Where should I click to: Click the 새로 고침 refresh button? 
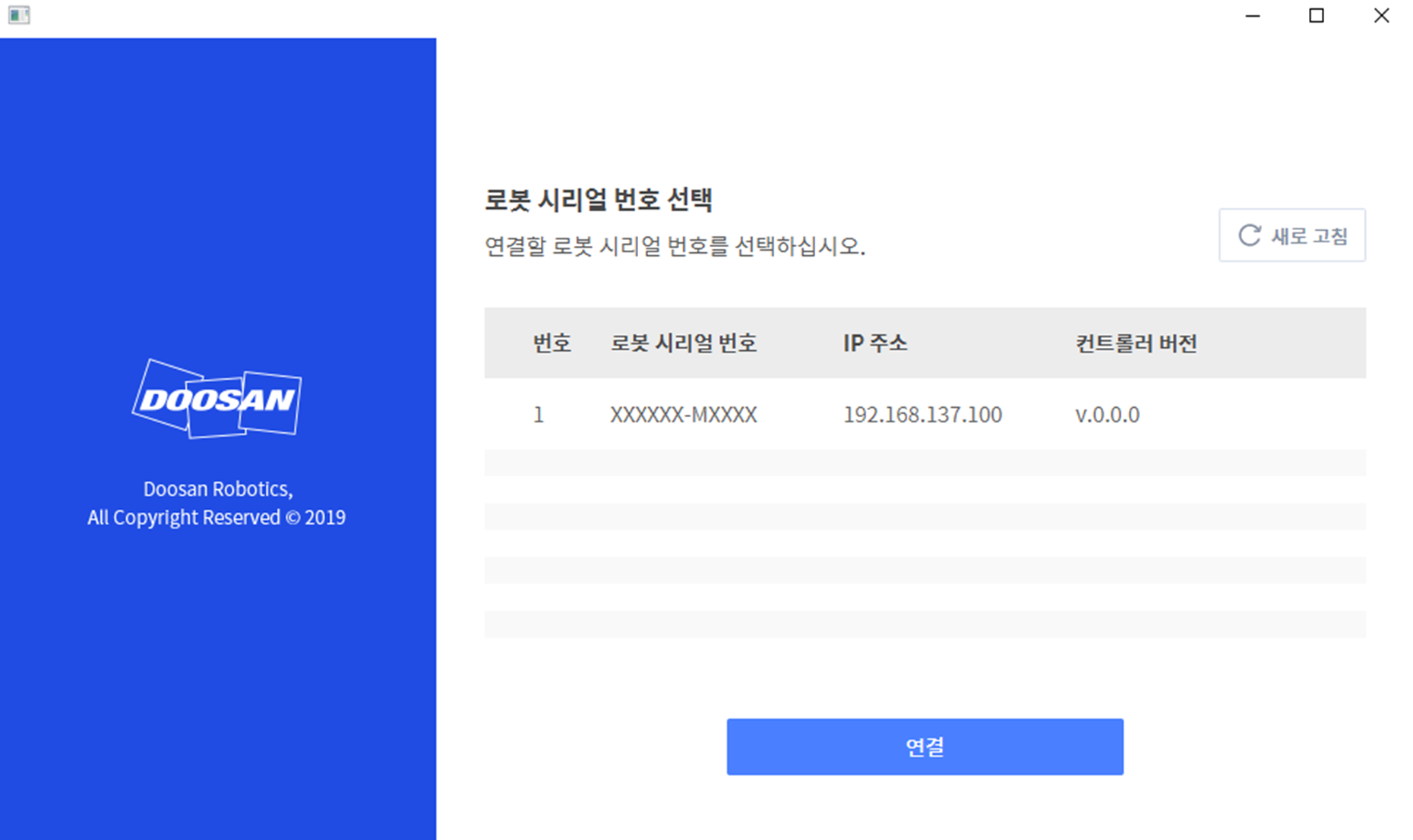coord(1292,235)
